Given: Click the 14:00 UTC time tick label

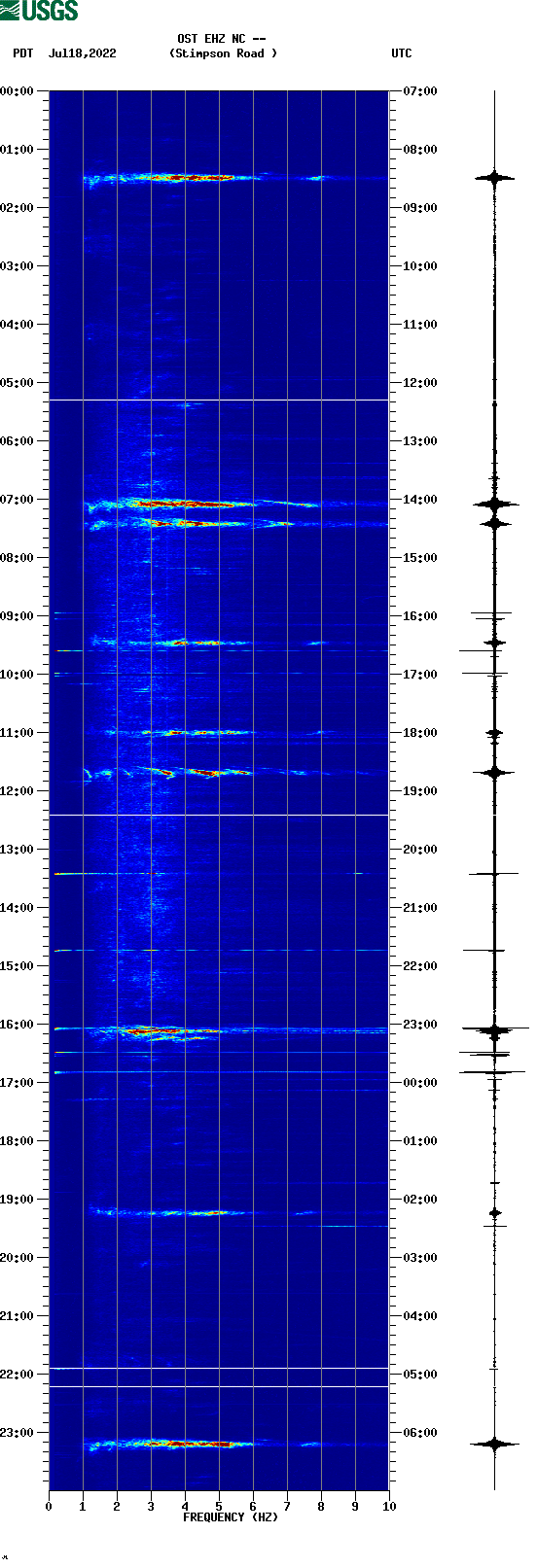Looking at the screenshot, I should (x=419, y=500).
